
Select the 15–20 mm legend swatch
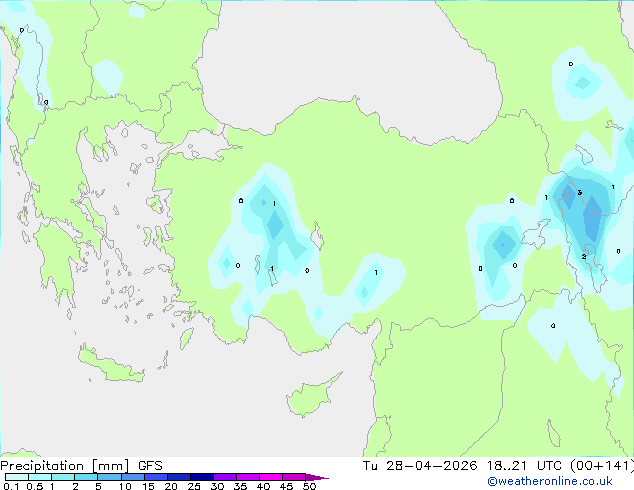click(x=155, y=477)
